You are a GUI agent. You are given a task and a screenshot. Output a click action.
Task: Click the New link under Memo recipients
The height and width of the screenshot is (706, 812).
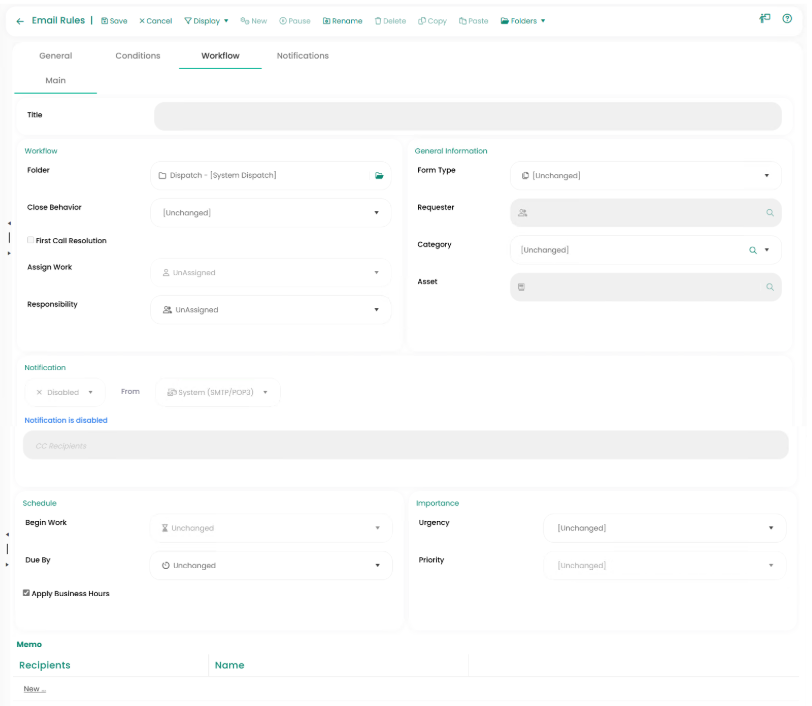(34, 689)
